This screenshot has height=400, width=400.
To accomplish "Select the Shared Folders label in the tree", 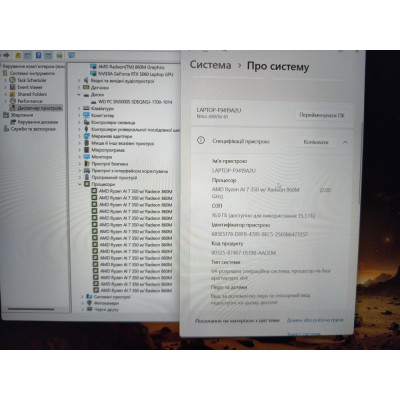I will tap(32, 94).
